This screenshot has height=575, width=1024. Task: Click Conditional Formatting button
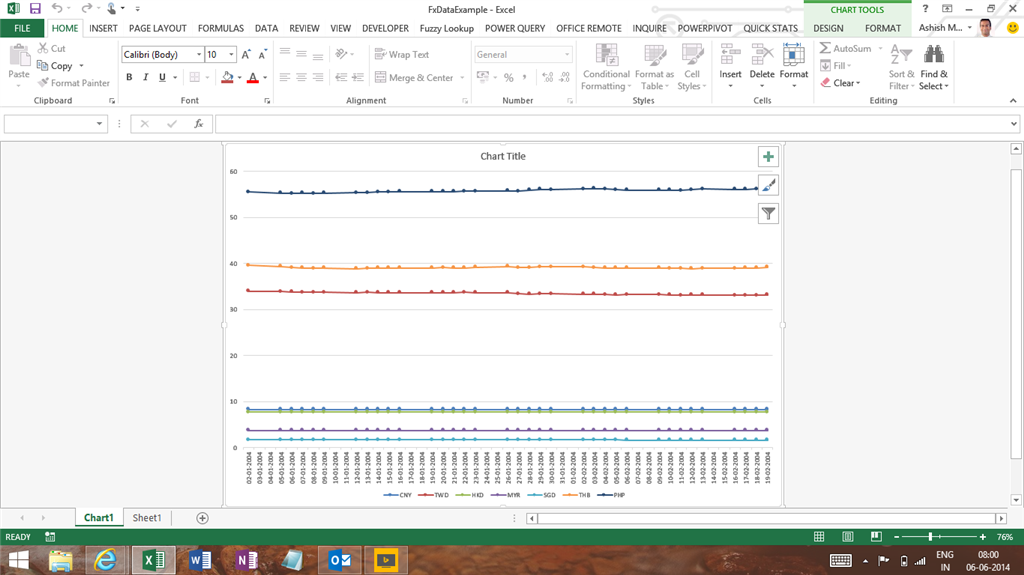click(605, 67)
